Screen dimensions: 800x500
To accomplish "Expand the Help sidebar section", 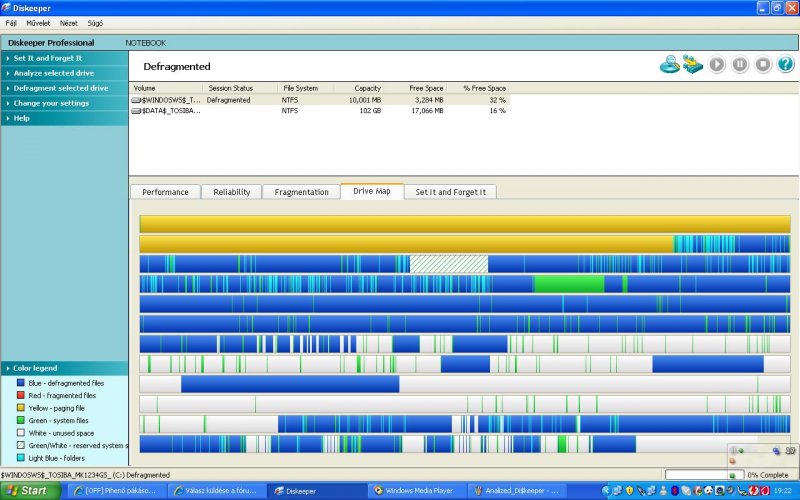I will click(64, 118).
